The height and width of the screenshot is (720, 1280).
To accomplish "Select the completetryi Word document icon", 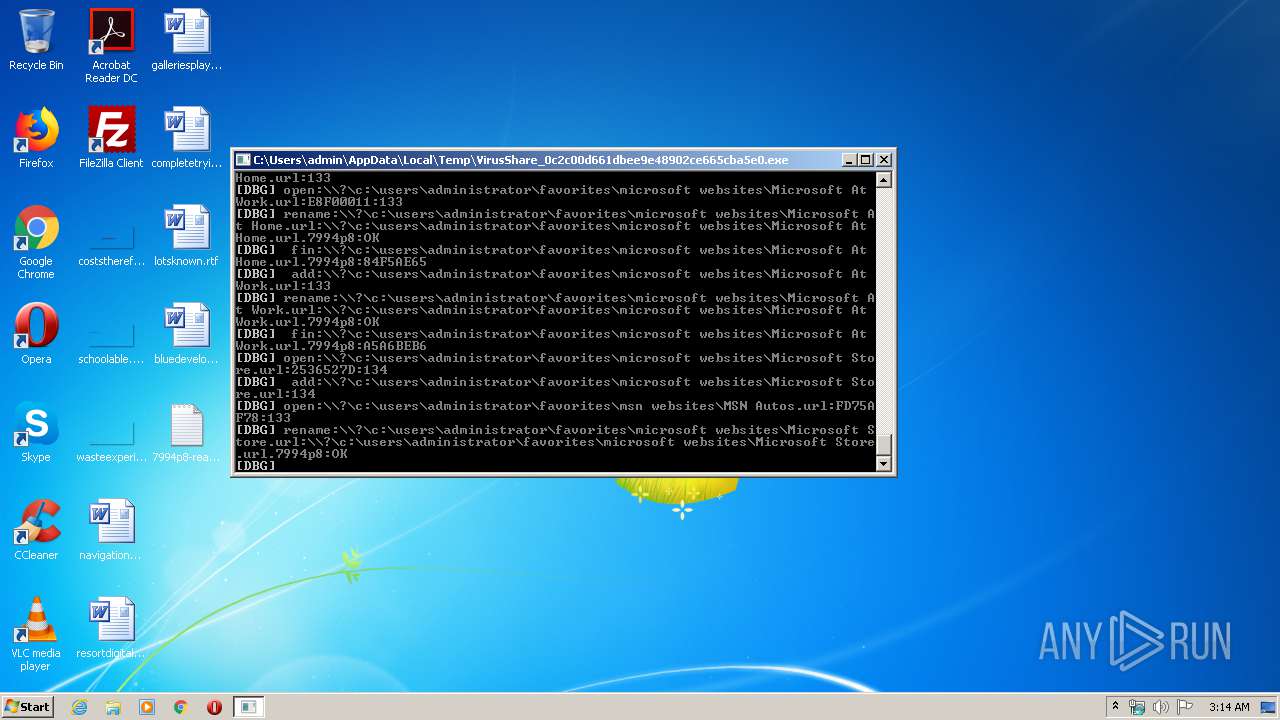I will pos(187,139).
